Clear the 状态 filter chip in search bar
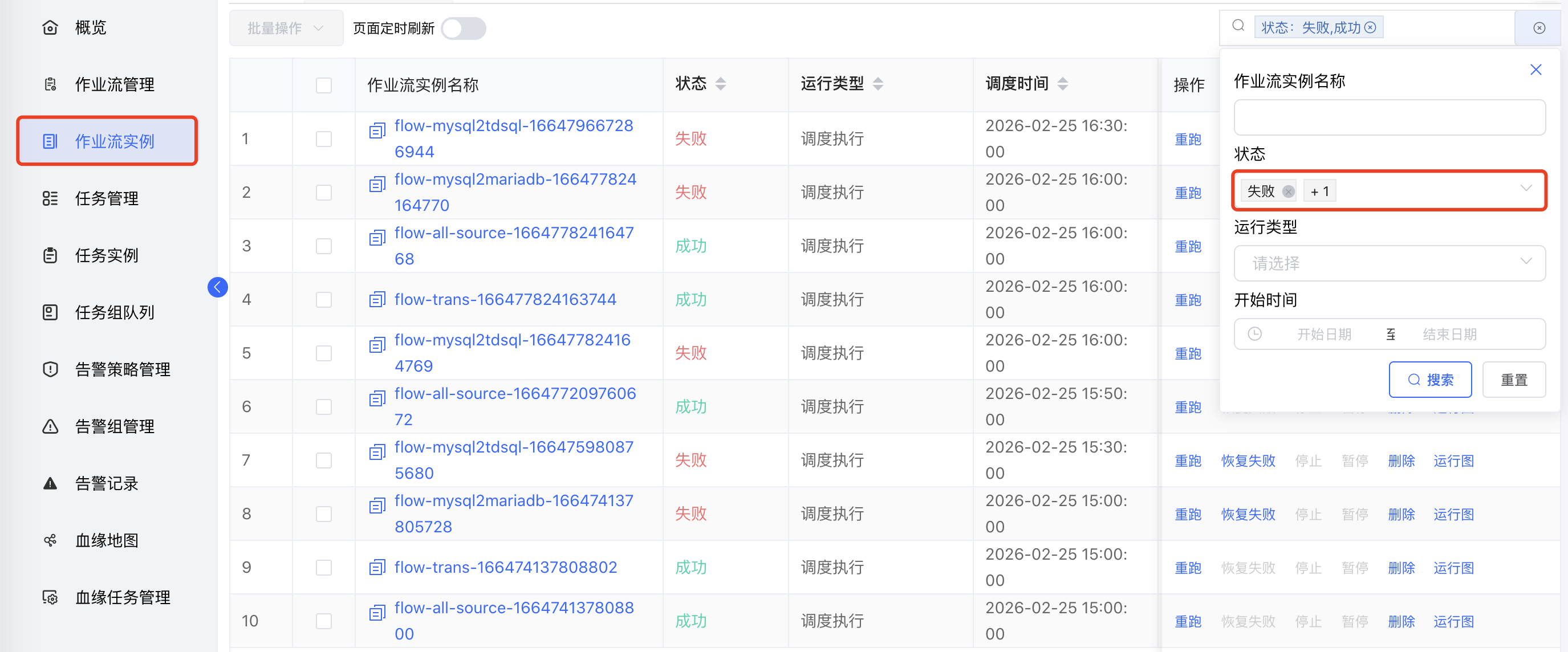 (x=1370, y=27)
